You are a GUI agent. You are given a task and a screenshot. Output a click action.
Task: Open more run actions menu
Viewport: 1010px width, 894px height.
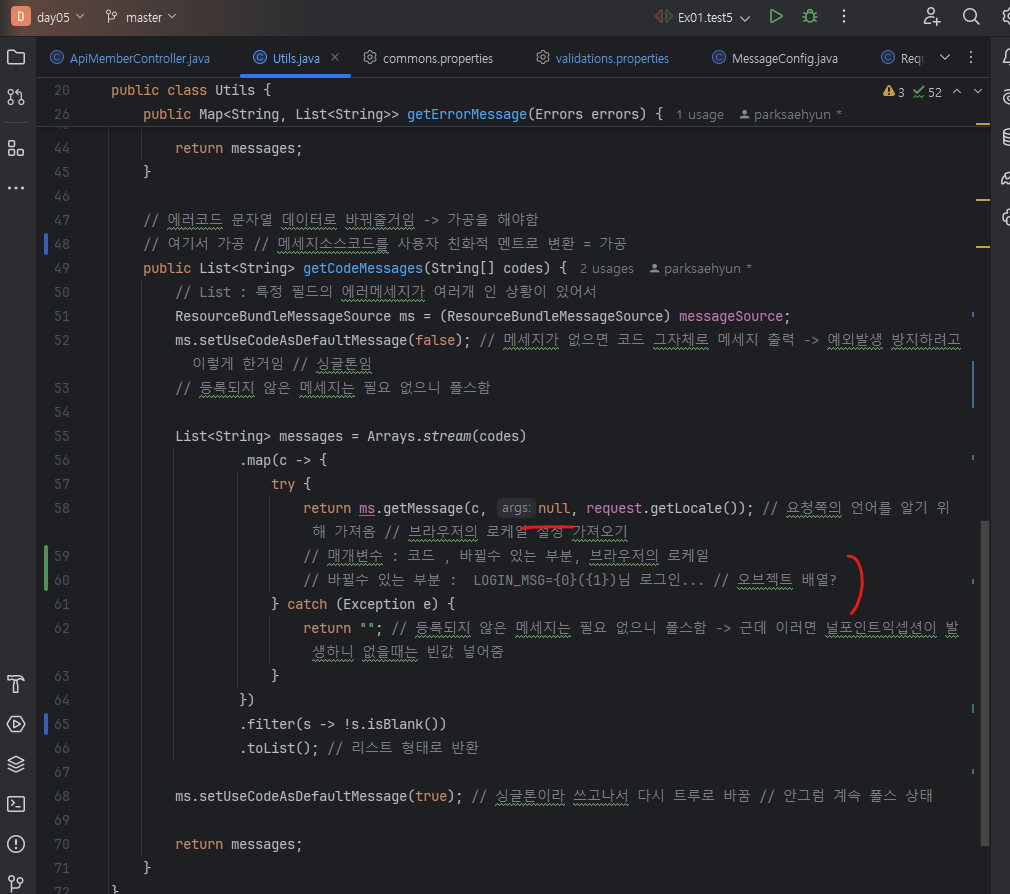[844, 17]
